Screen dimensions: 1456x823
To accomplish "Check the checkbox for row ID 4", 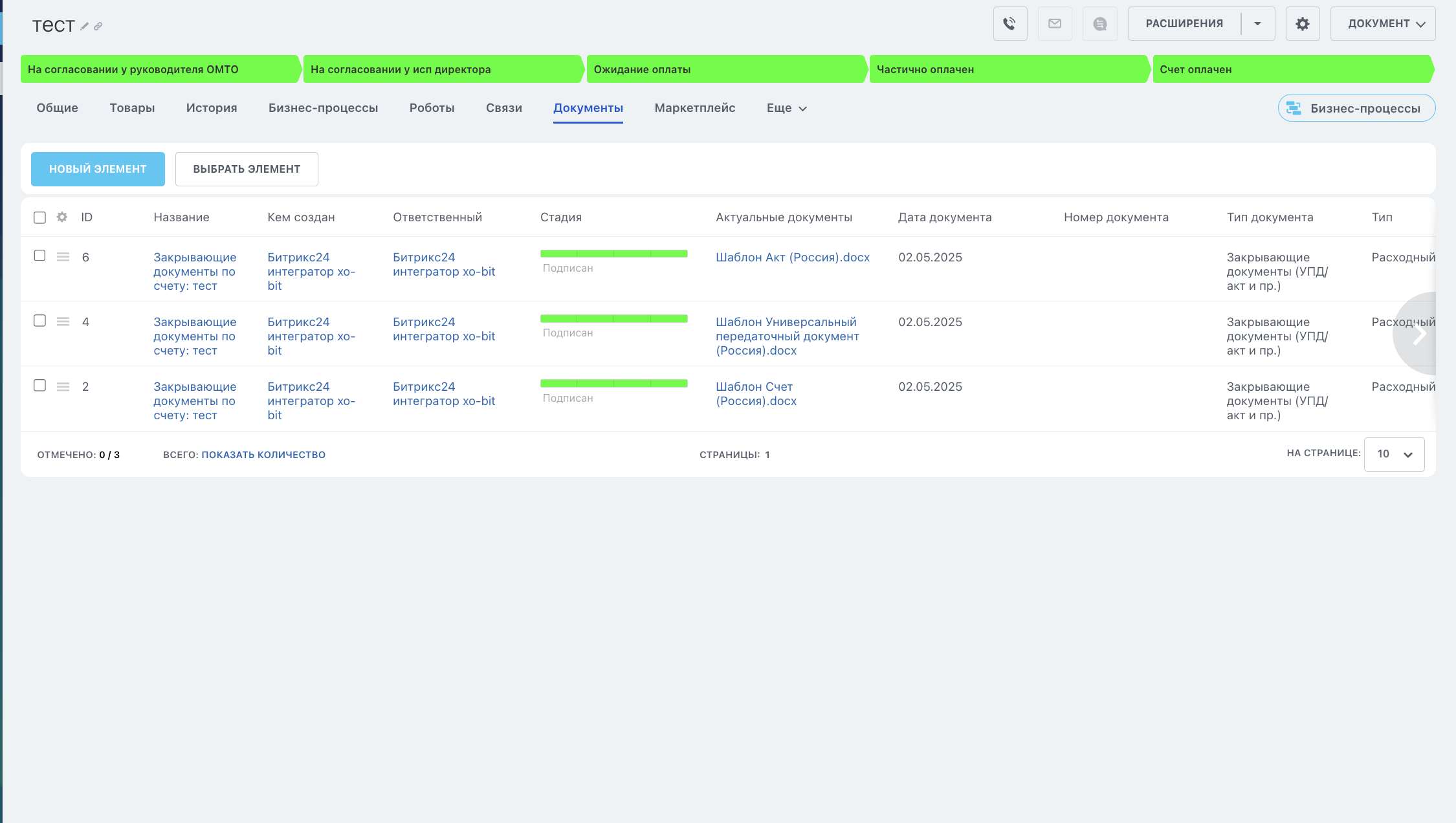I will coord(39,321).
